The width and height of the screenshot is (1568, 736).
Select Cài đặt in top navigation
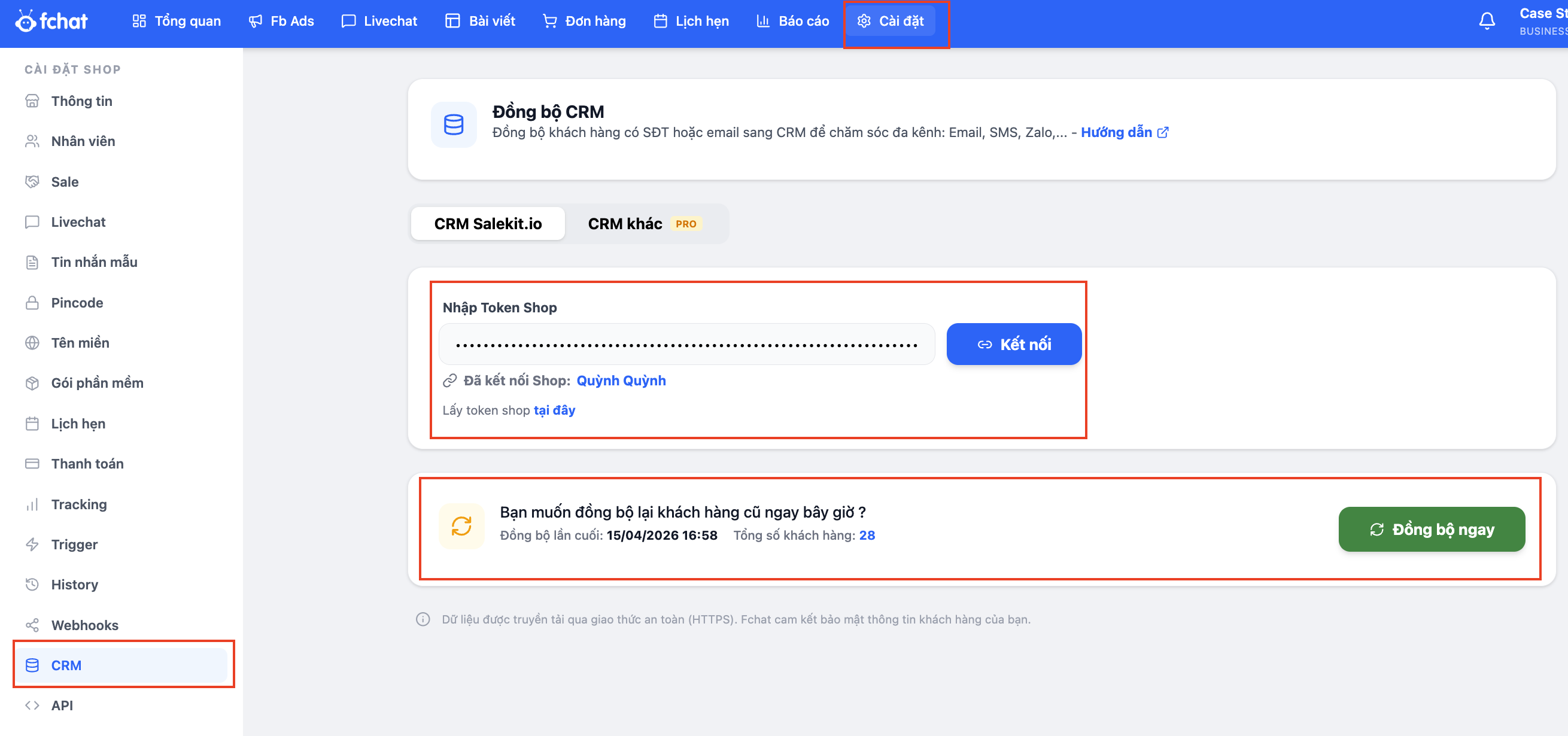coord(891,22)
